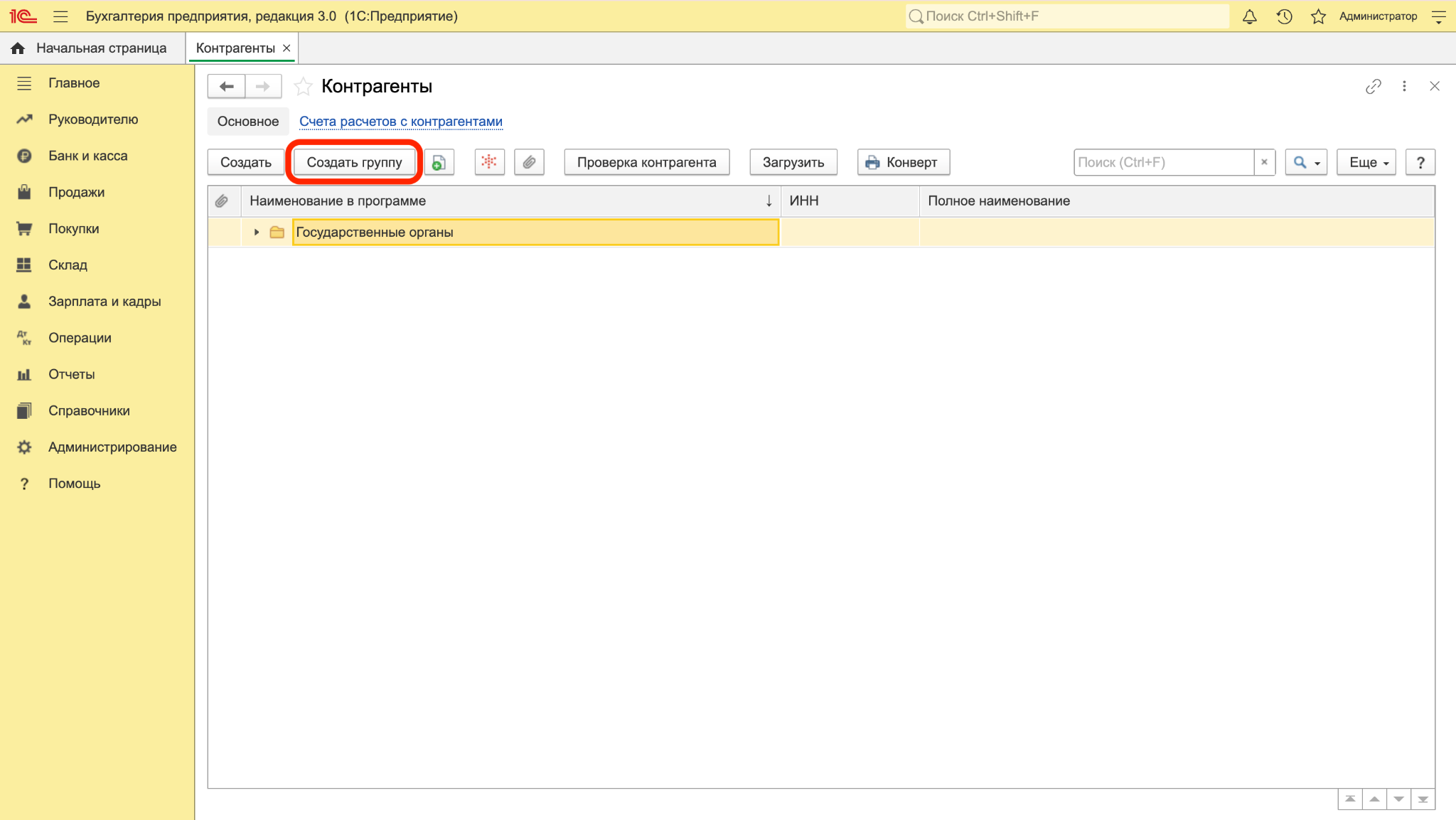This screenshot has width=1456, height=820.
Task: Open the magnifier search dropdown
Action: click(1306, 162)
